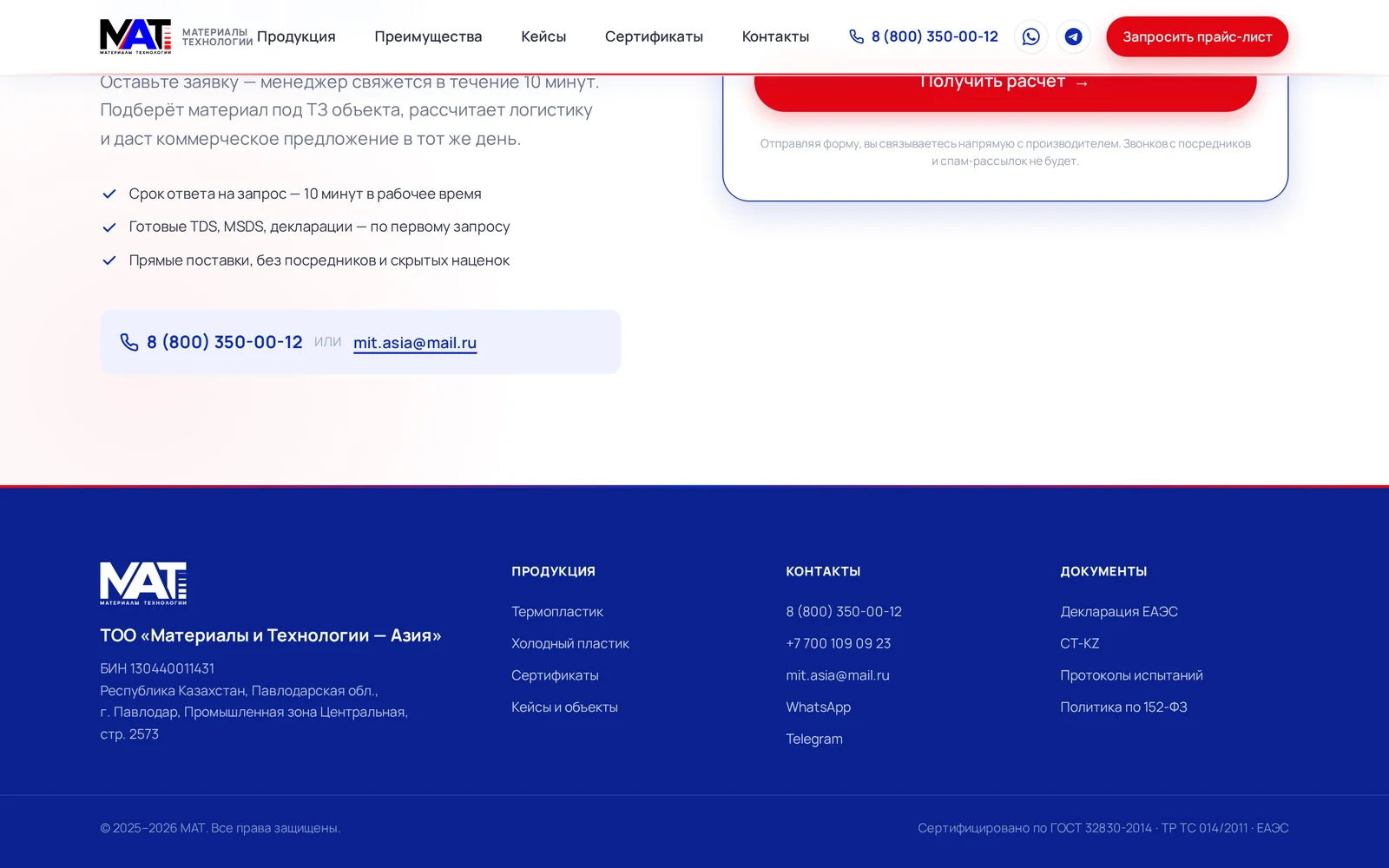Click the КОНТАКТЫ footer heading
The image size is (1389, 868).
pyautogui.click(x=823, y=571)
